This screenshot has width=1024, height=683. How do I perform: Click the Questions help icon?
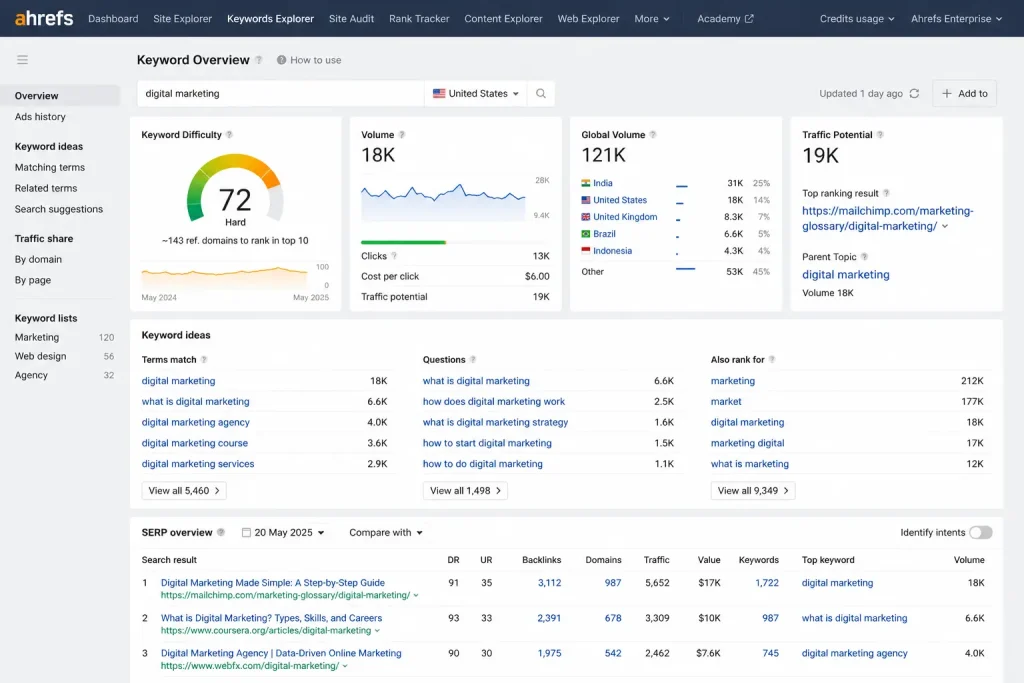(473, 360)
